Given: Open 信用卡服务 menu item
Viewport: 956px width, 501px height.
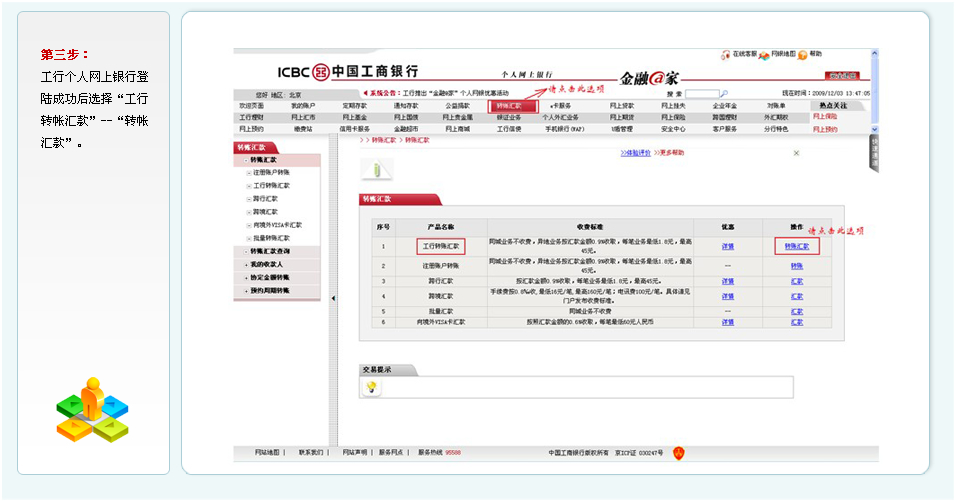Looking at the screenshot, I should click(355, 129).
